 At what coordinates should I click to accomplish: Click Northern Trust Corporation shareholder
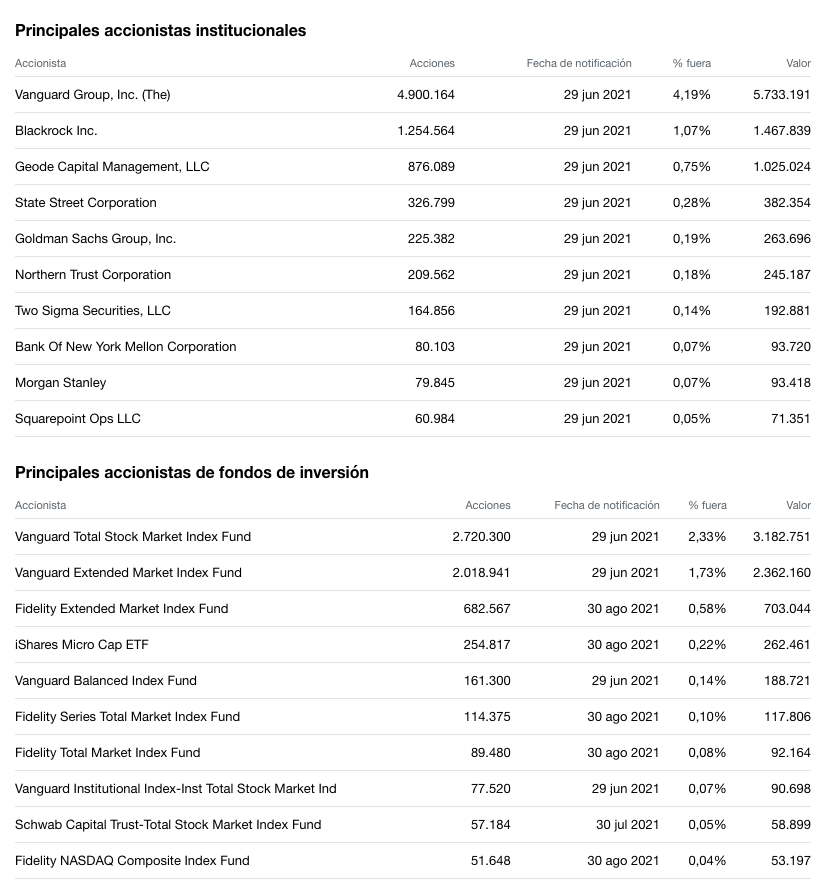point(93,275)
